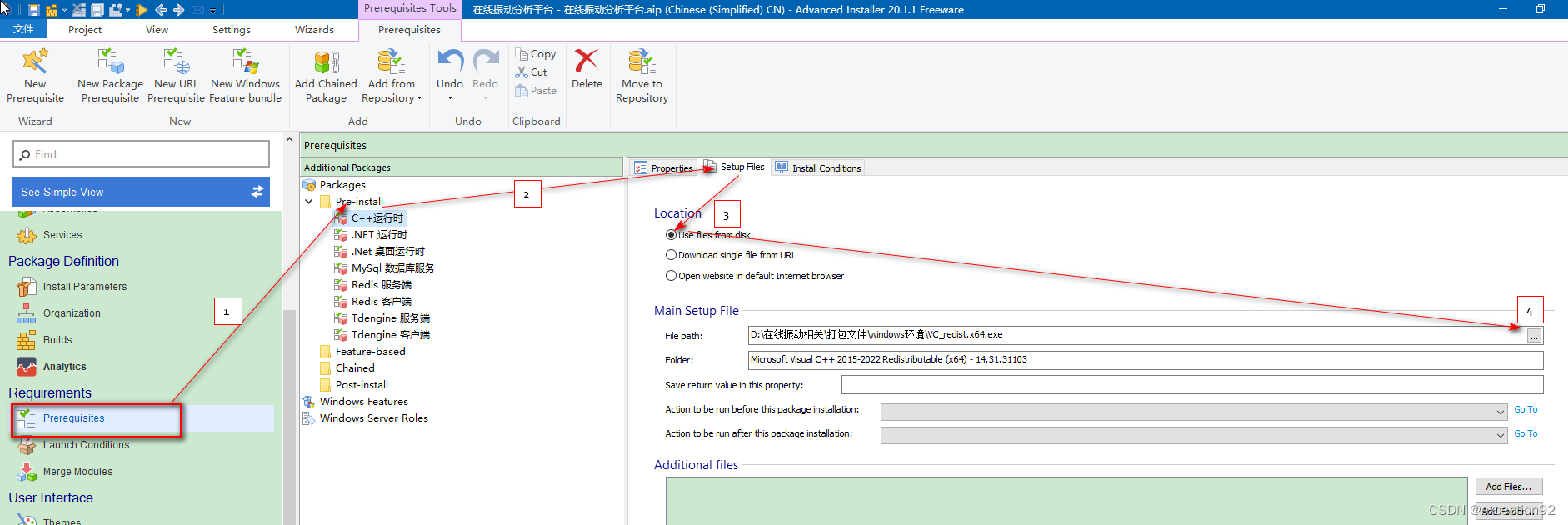The width and height of the screenshot is (1568, 525).
Task: Delete the selected prerequisite
Action: point(587,68)
